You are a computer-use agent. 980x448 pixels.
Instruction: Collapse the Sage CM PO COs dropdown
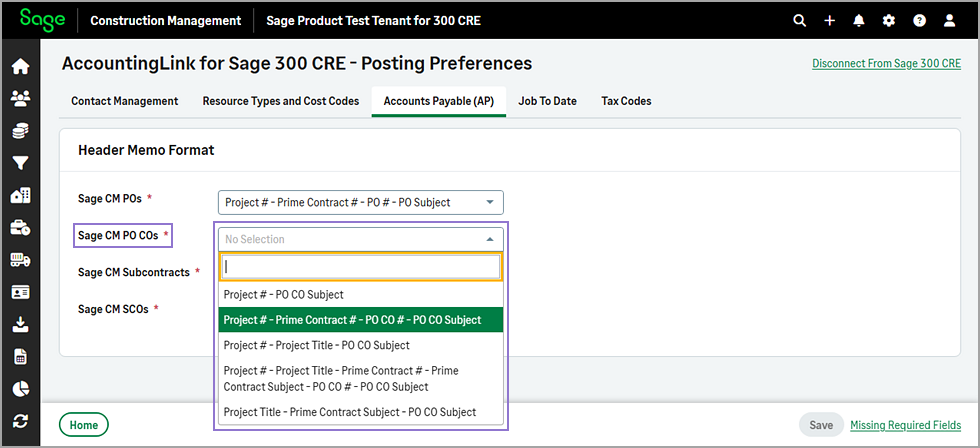(361, 239)
